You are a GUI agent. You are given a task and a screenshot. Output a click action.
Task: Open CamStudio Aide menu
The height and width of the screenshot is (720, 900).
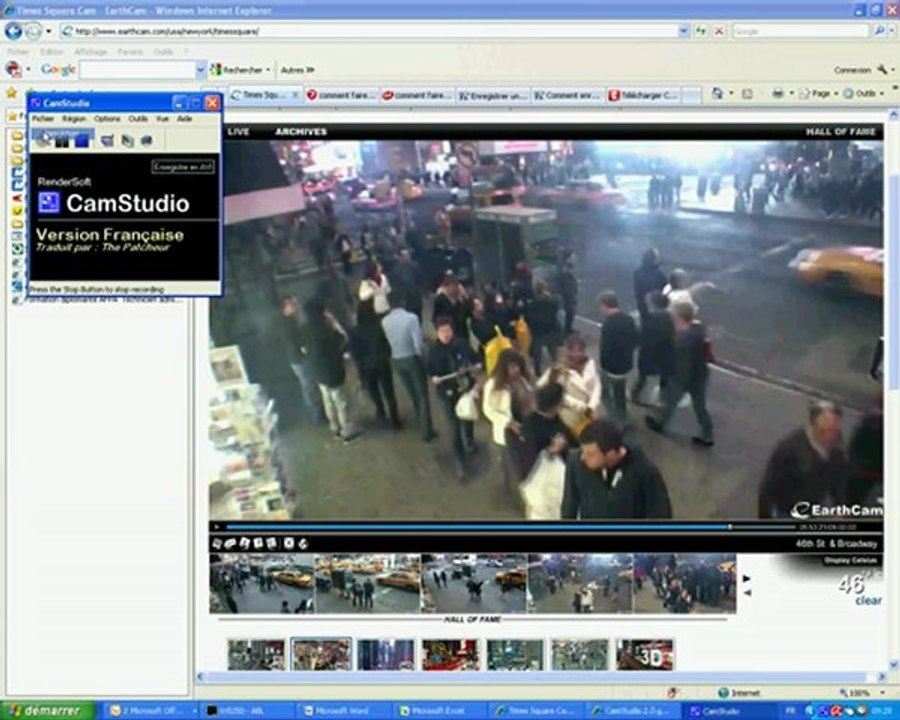(184, 118)
